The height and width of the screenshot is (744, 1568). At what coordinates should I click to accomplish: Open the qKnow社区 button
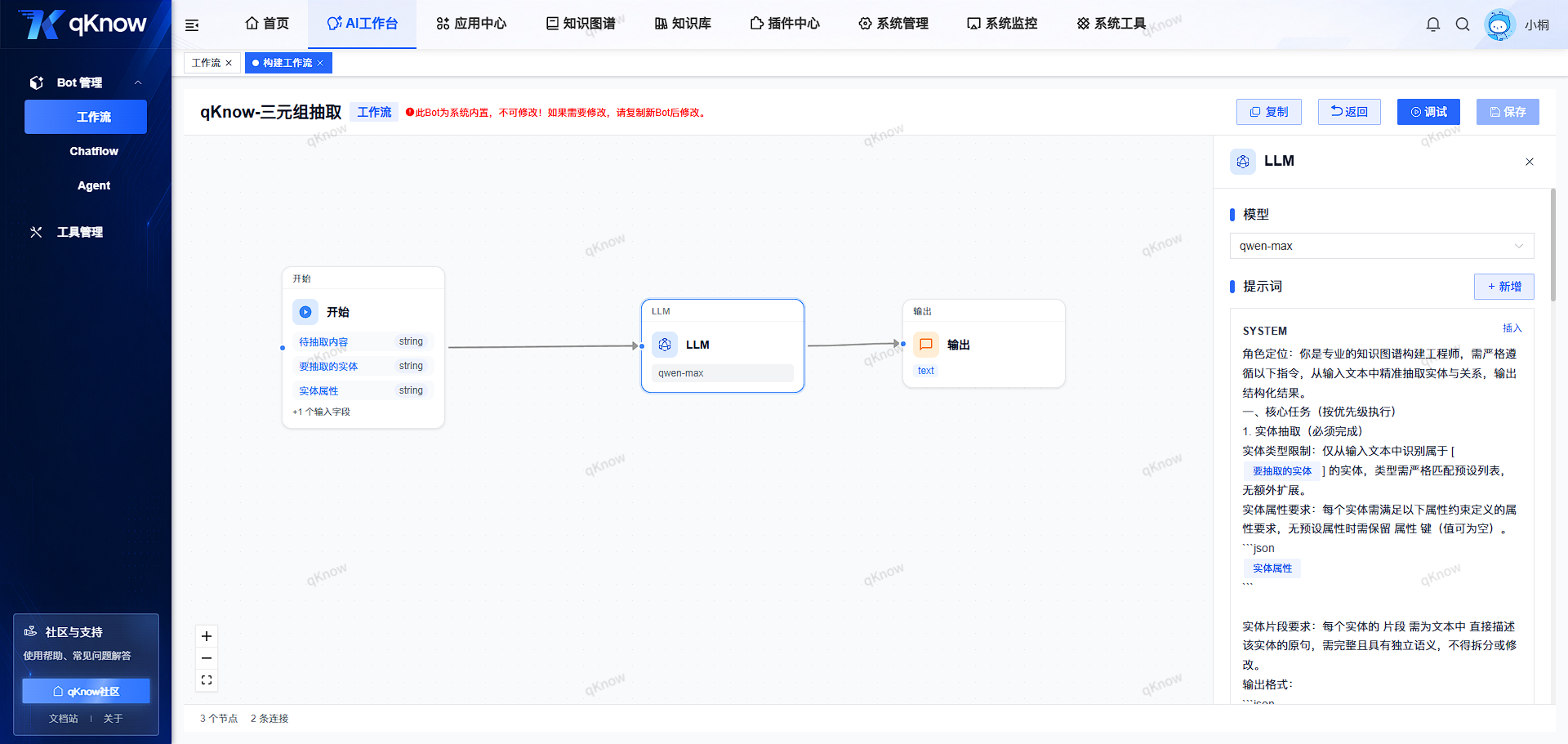pyautogui.click(x=86, y=691)
